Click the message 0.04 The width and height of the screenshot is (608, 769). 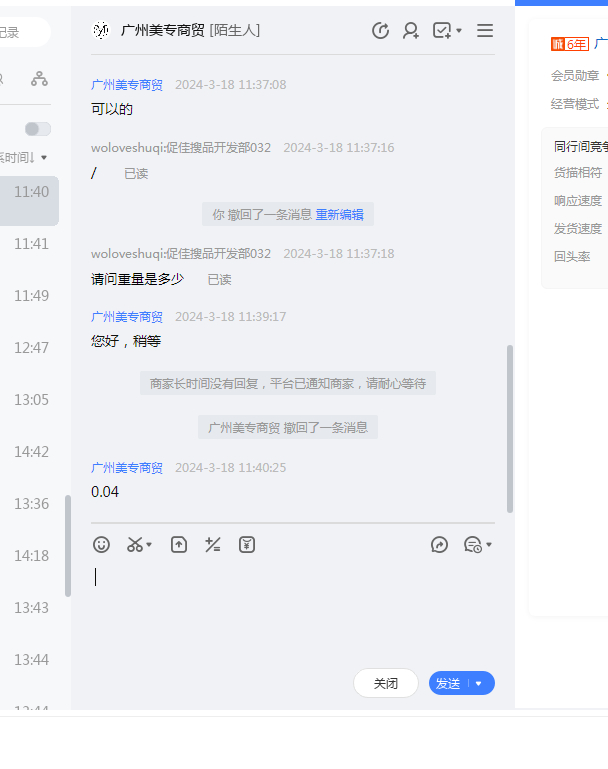click(x=105, y=492)
